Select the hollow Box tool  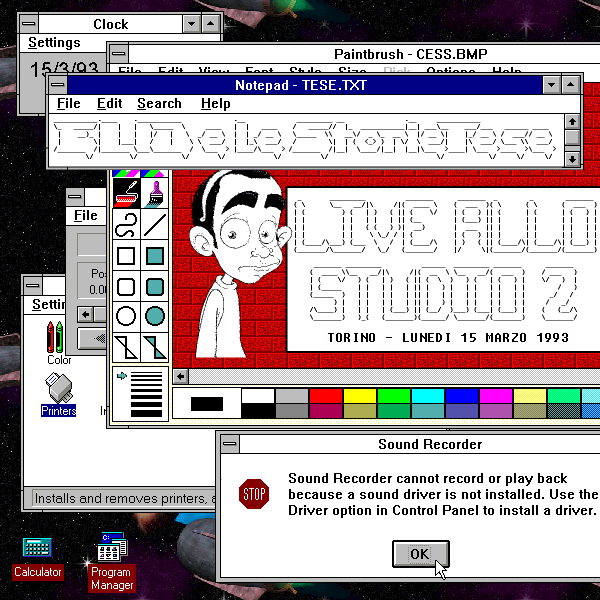click(x=126, y=256)
